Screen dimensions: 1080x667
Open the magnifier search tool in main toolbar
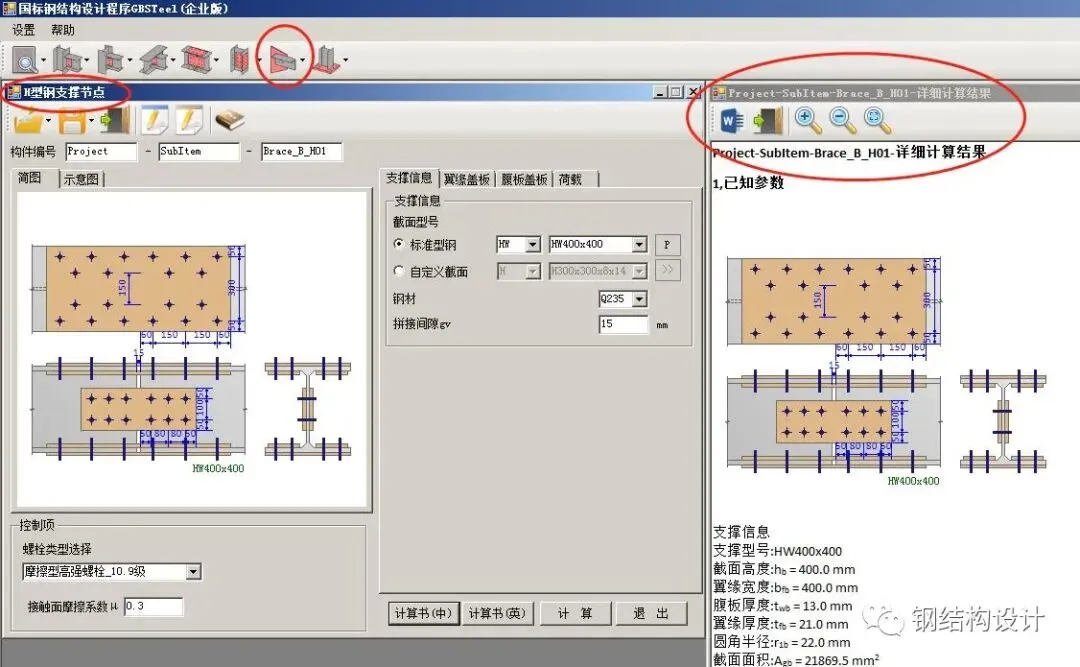[x=25, y=60]
